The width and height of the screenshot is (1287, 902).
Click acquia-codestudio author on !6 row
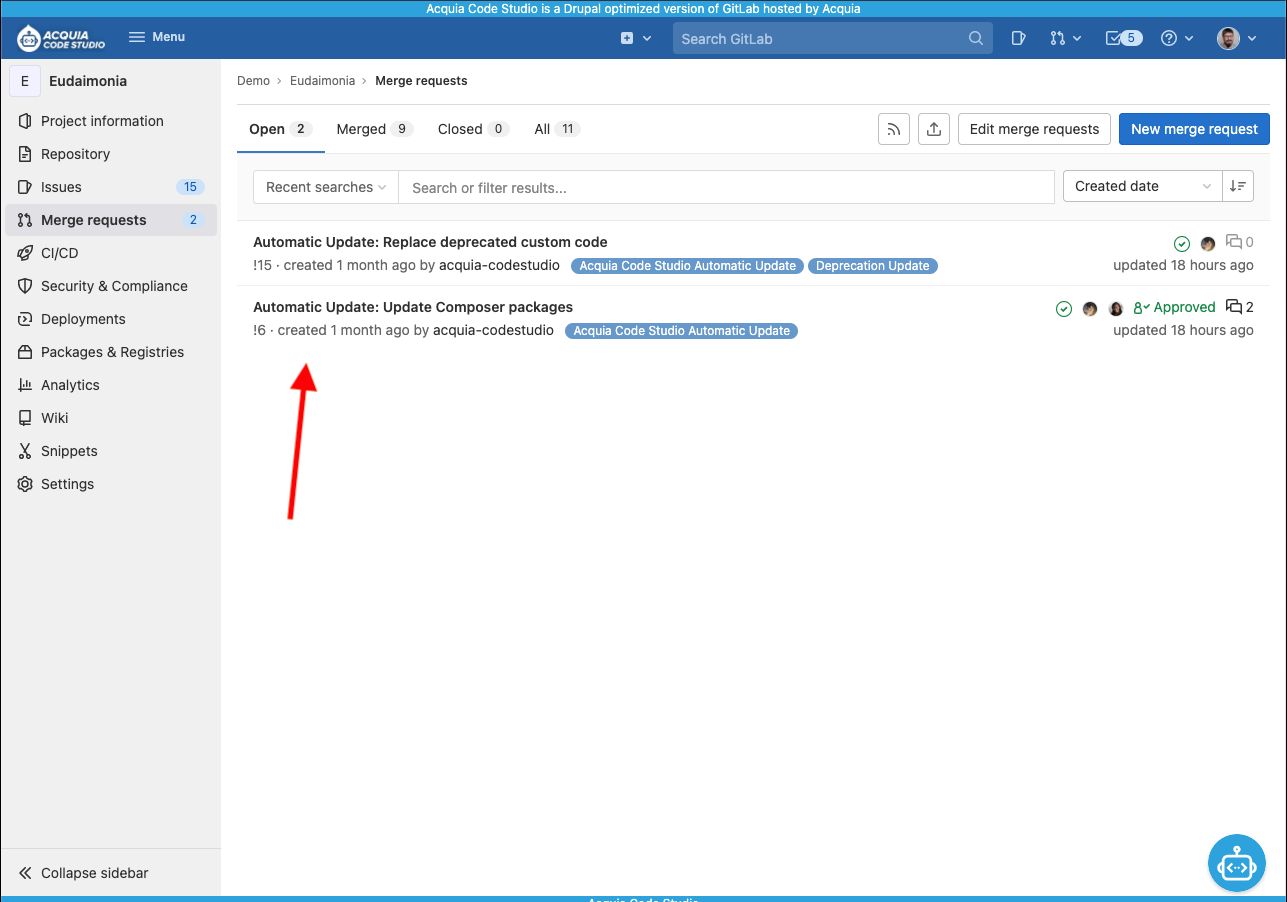point(493,330)
